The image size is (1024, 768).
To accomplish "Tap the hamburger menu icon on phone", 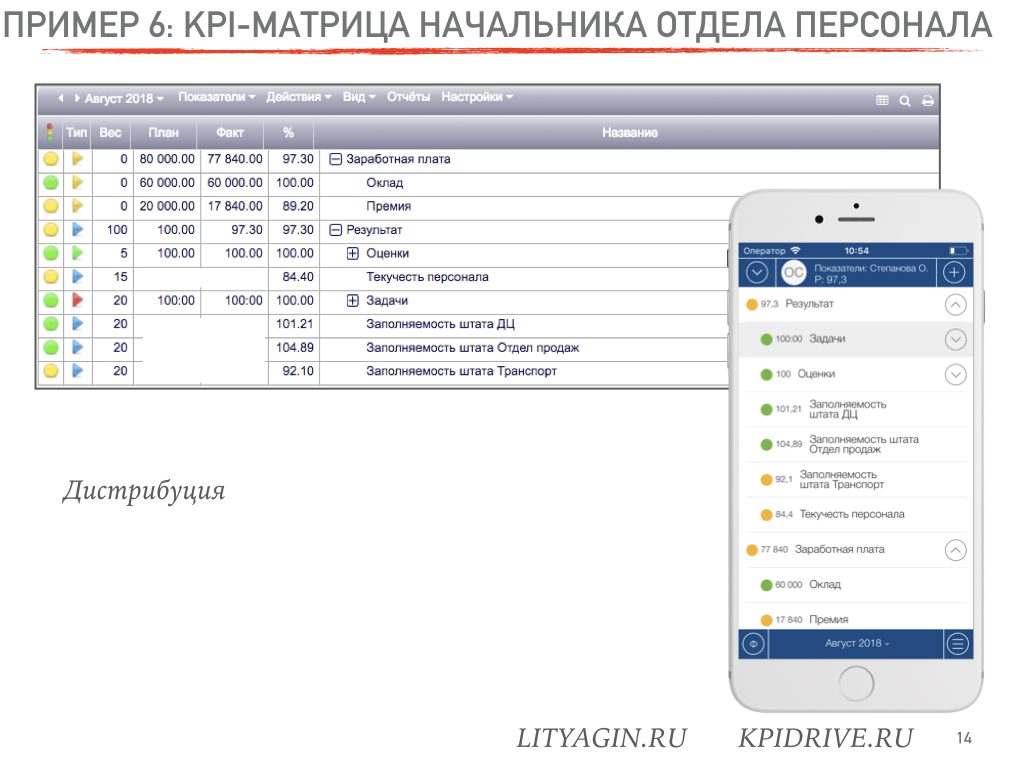I will click(x=957, y=644).
